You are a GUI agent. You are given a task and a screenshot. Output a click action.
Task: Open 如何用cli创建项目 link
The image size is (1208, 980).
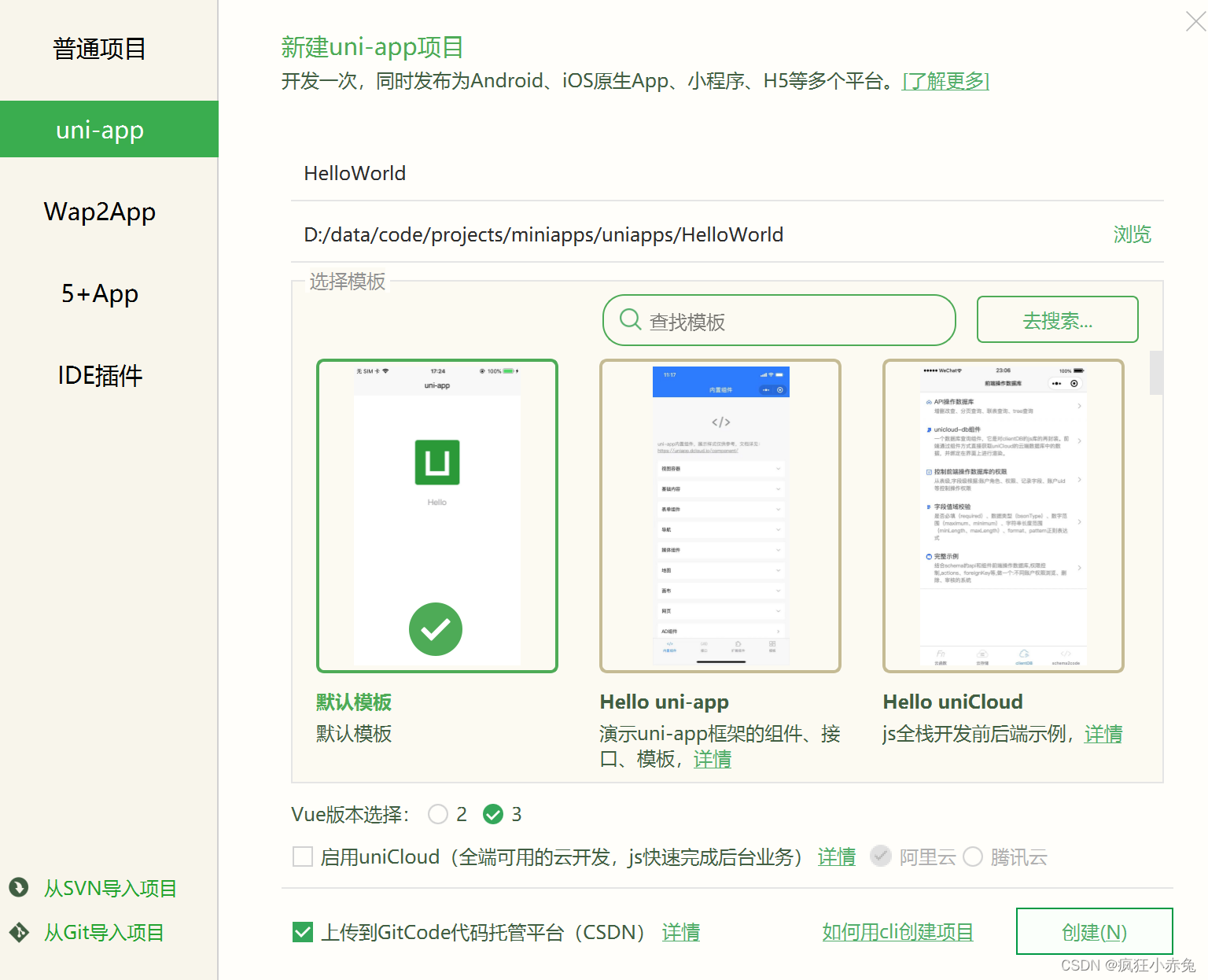(x=898, y=932)
